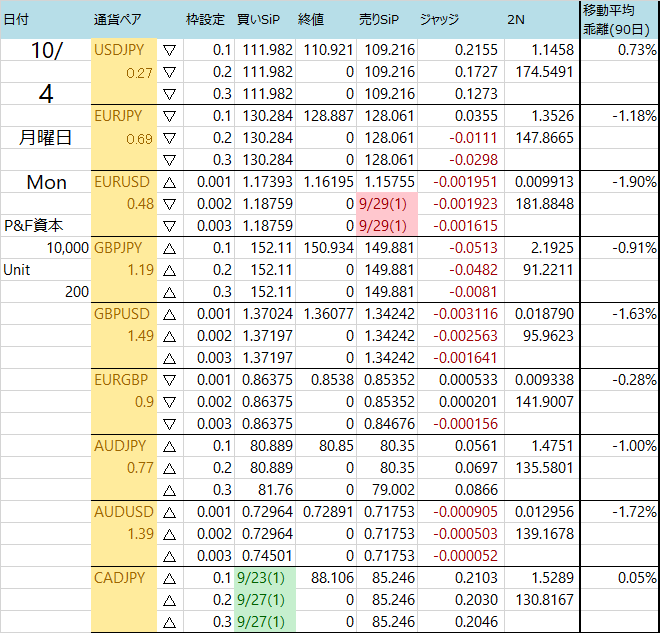Select the 月曜日 weekday cell
This screenshot has height=633, width=660.
coord(45,138)
